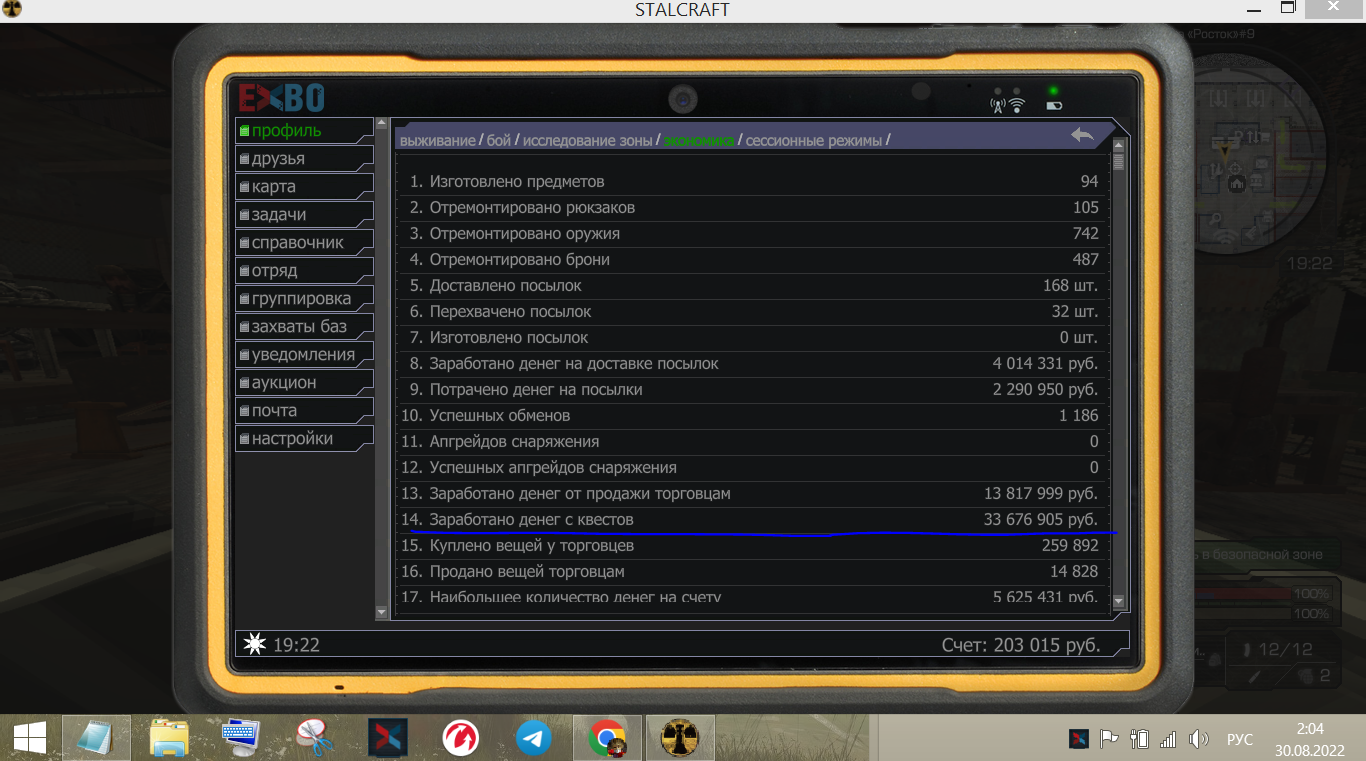Open File Explorer from taskbar

click(x=169, y=738)
